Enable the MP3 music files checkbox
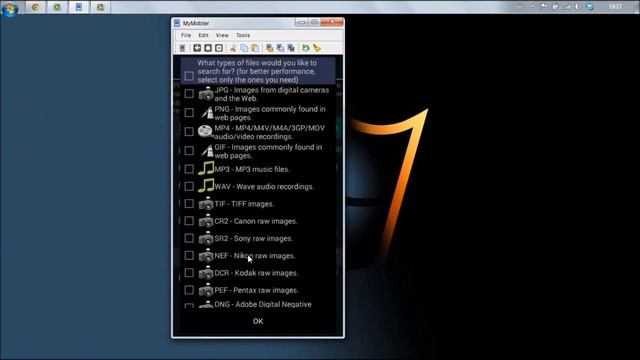This screenshot has width=640, height=360. (x=189, y=169)
